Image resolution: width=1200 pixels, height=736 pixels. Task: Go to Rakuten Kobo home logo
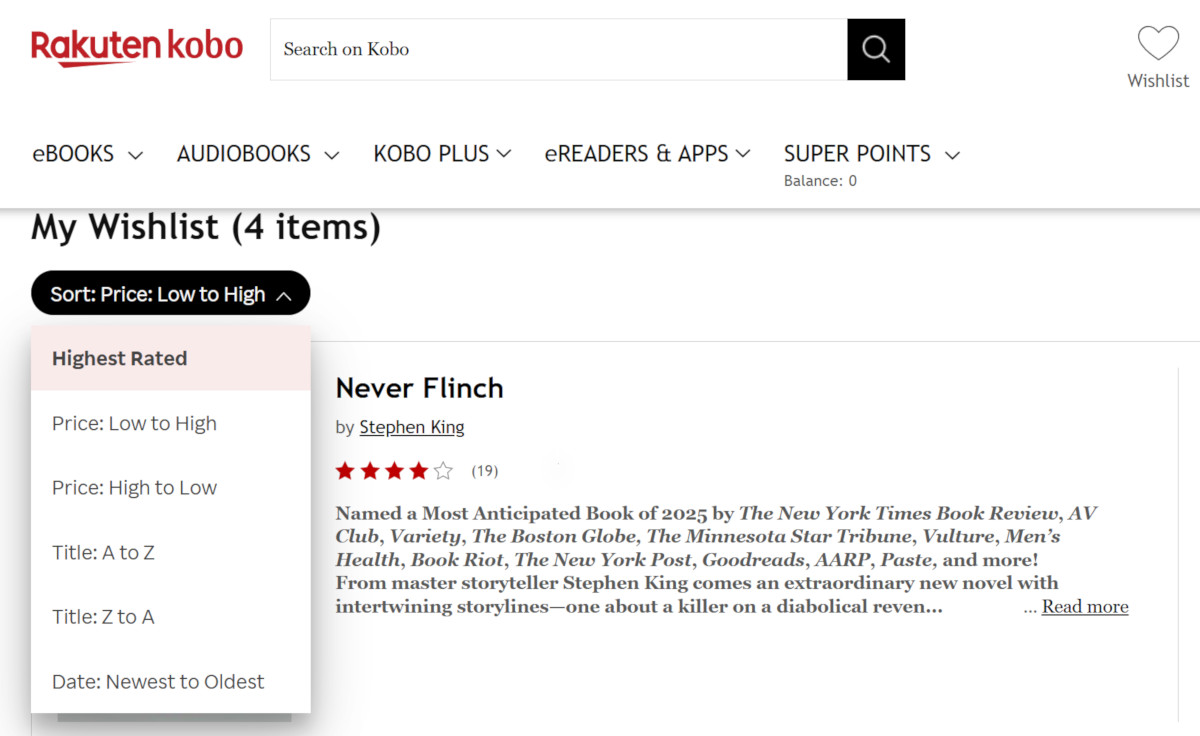click(x=137, y=48)
